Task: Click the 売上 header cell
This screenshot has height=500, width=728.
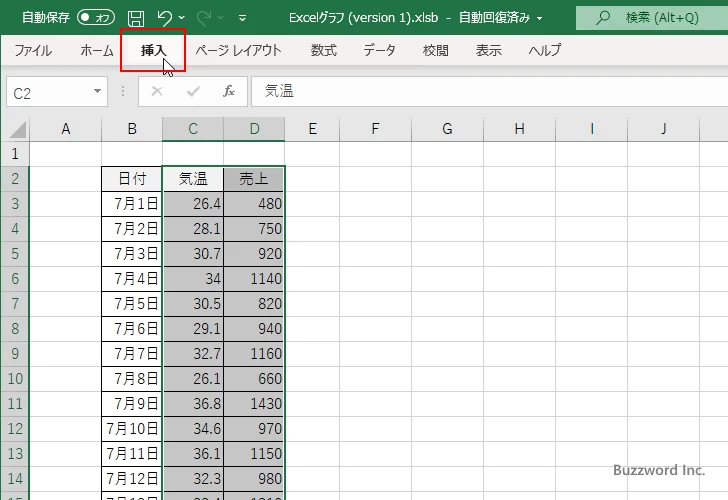Action: [x=254, y=179]
